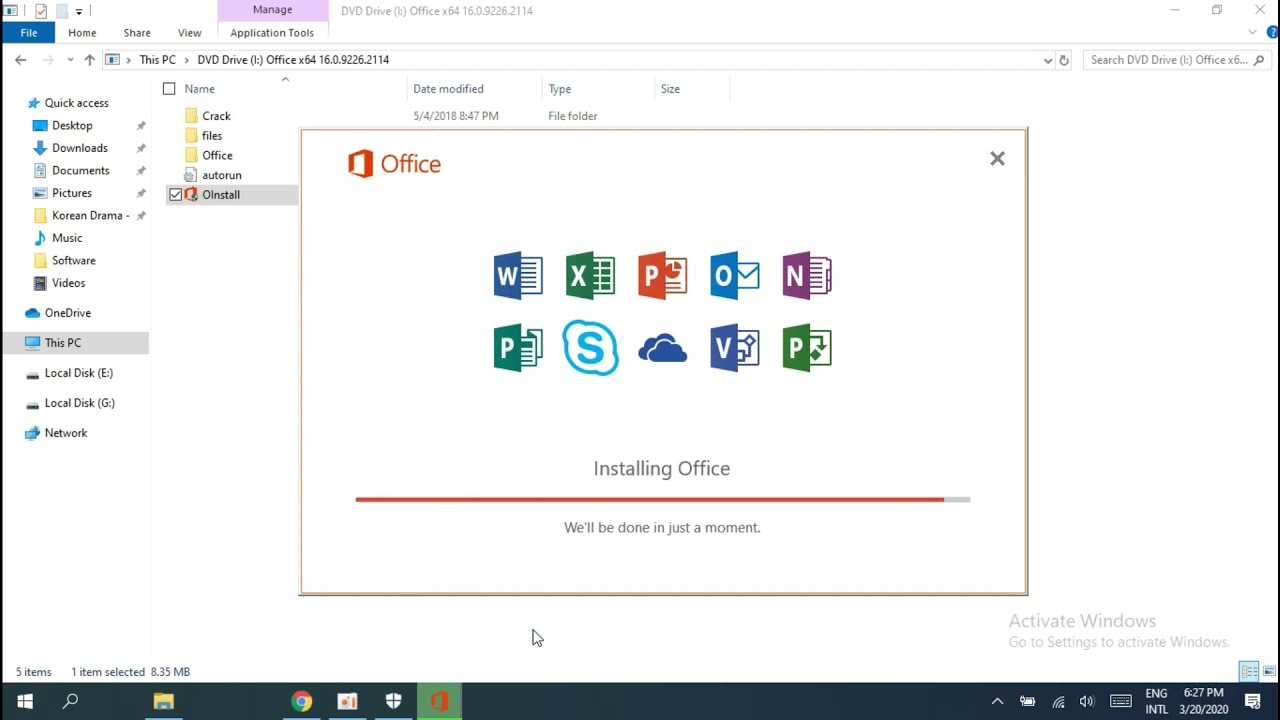1280x720 pixels.
Task: Open Pictures in navigation pane
Action: pyautogui.click(x=71, y=193)
